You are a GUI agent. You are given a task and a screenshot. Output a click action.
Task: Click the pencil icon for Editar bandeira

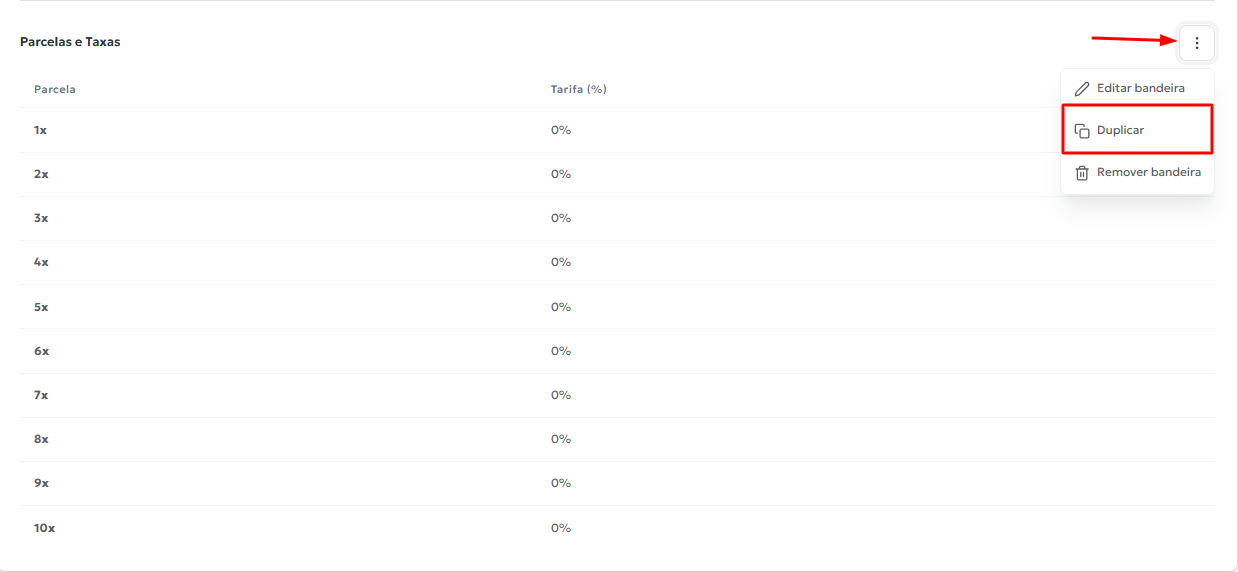point(1081,89)
